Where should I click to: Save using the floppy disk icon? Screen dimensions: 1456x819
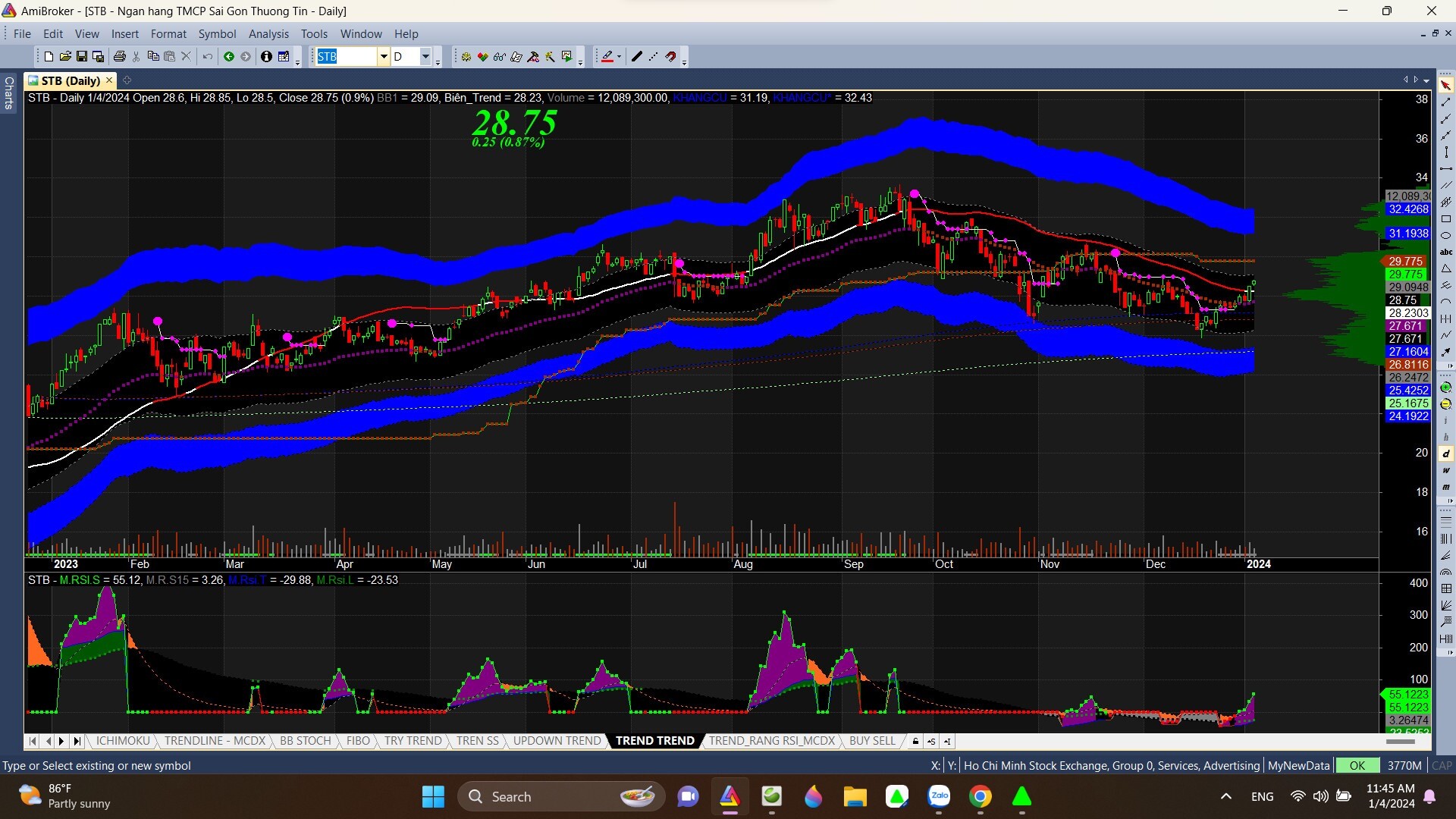(82, 57)
